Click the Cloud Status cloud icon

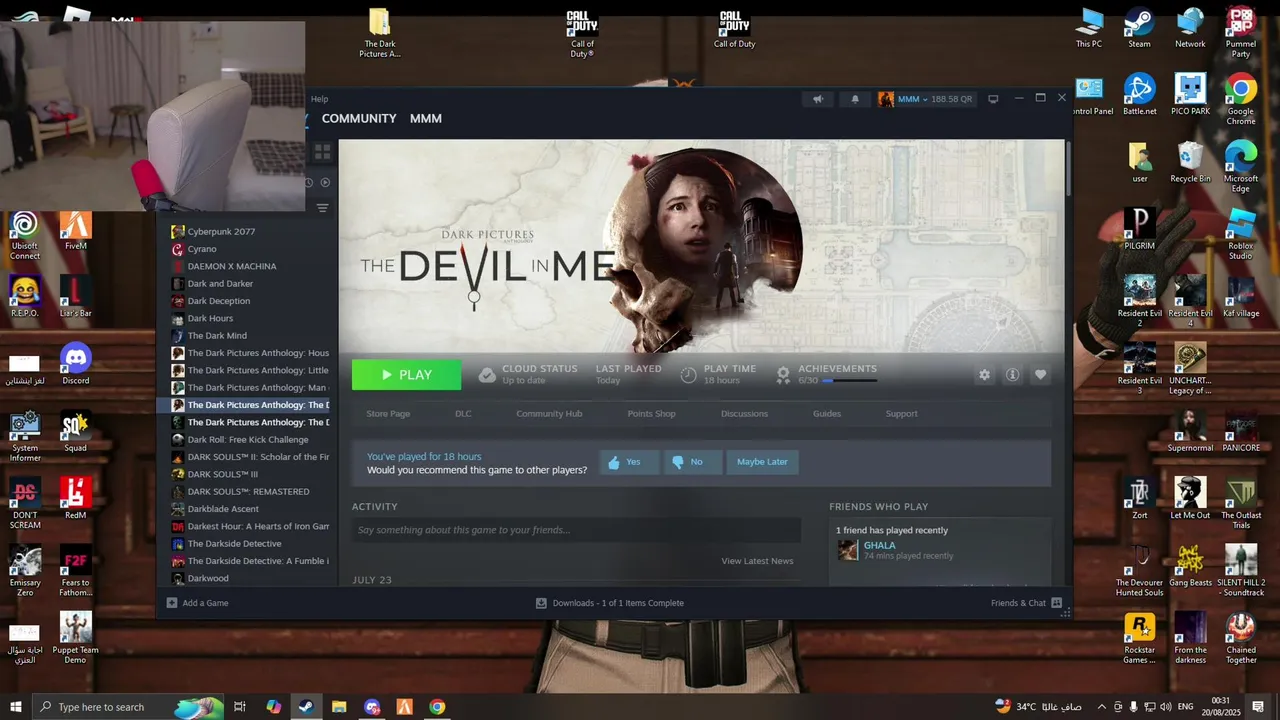pos(487,375)
